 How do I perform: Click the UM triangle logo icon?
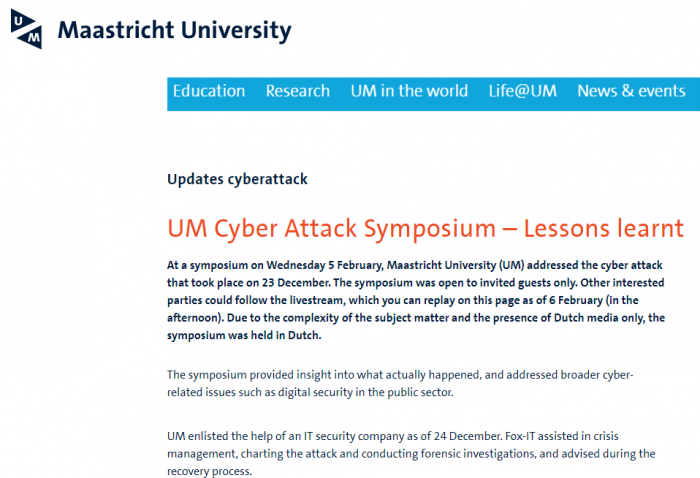(x=27, y=30)
